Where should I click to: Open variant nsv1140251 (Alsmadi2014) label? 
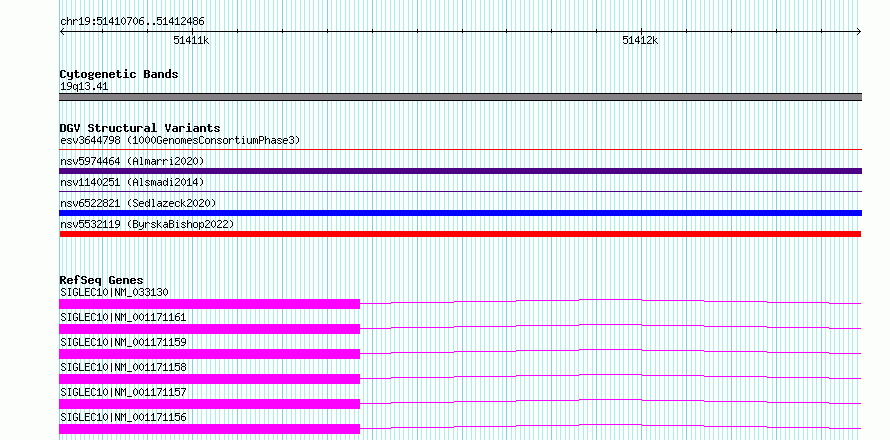132,182
